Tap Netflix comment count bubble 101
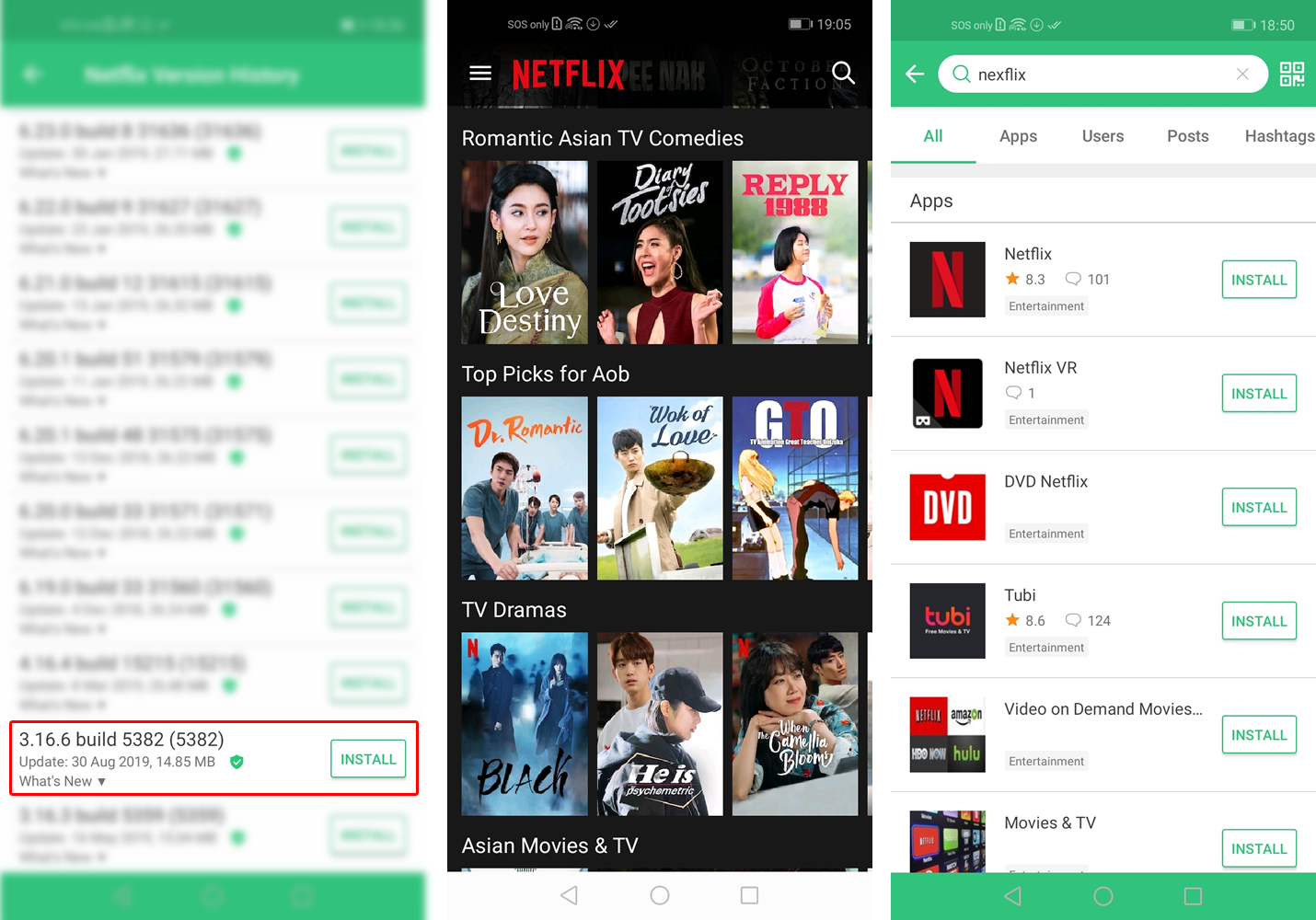1316x920 pixels. 1087,280
